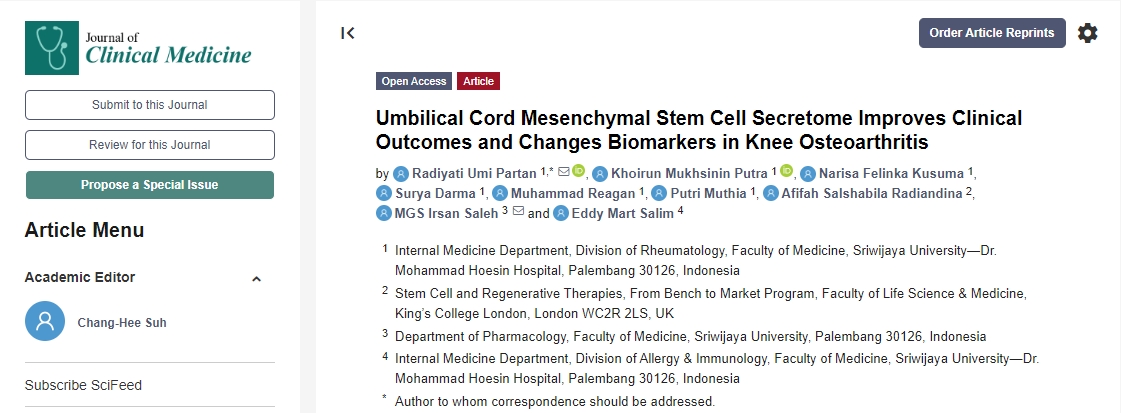Image resolution: width=1121 pixels, height=413 pixels.
Task: Click the profile icon before Surya Darma
Action: coord(384,193)
